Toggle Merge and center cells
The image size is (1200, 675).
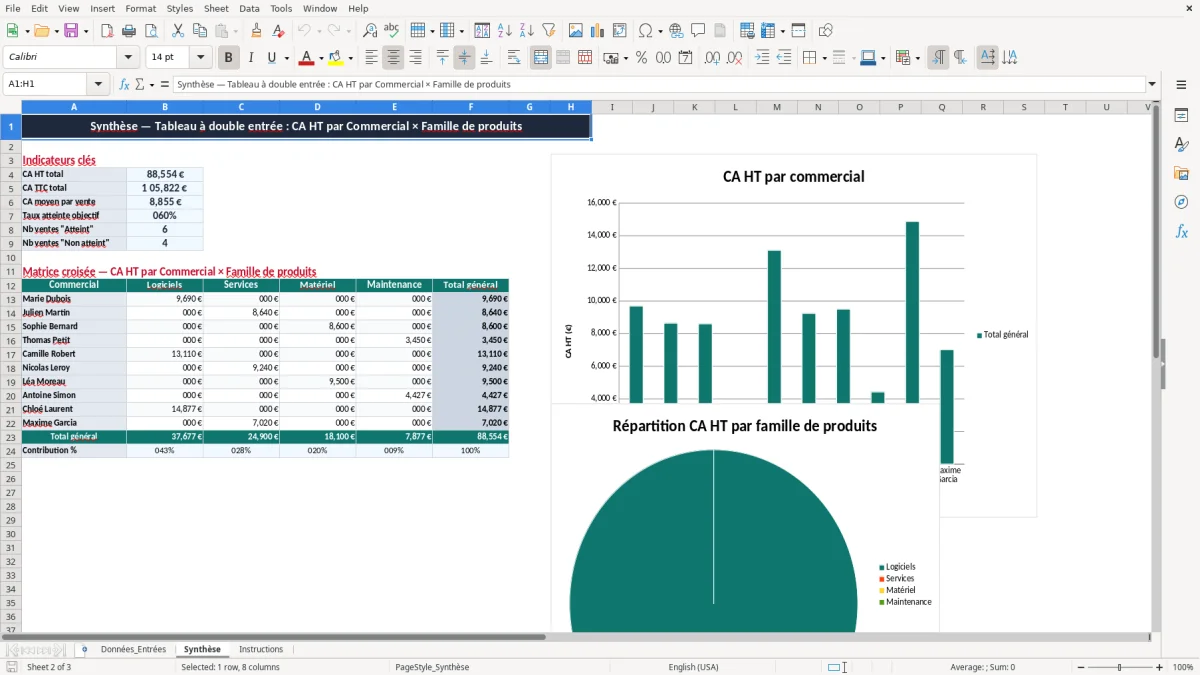point(540,58)
